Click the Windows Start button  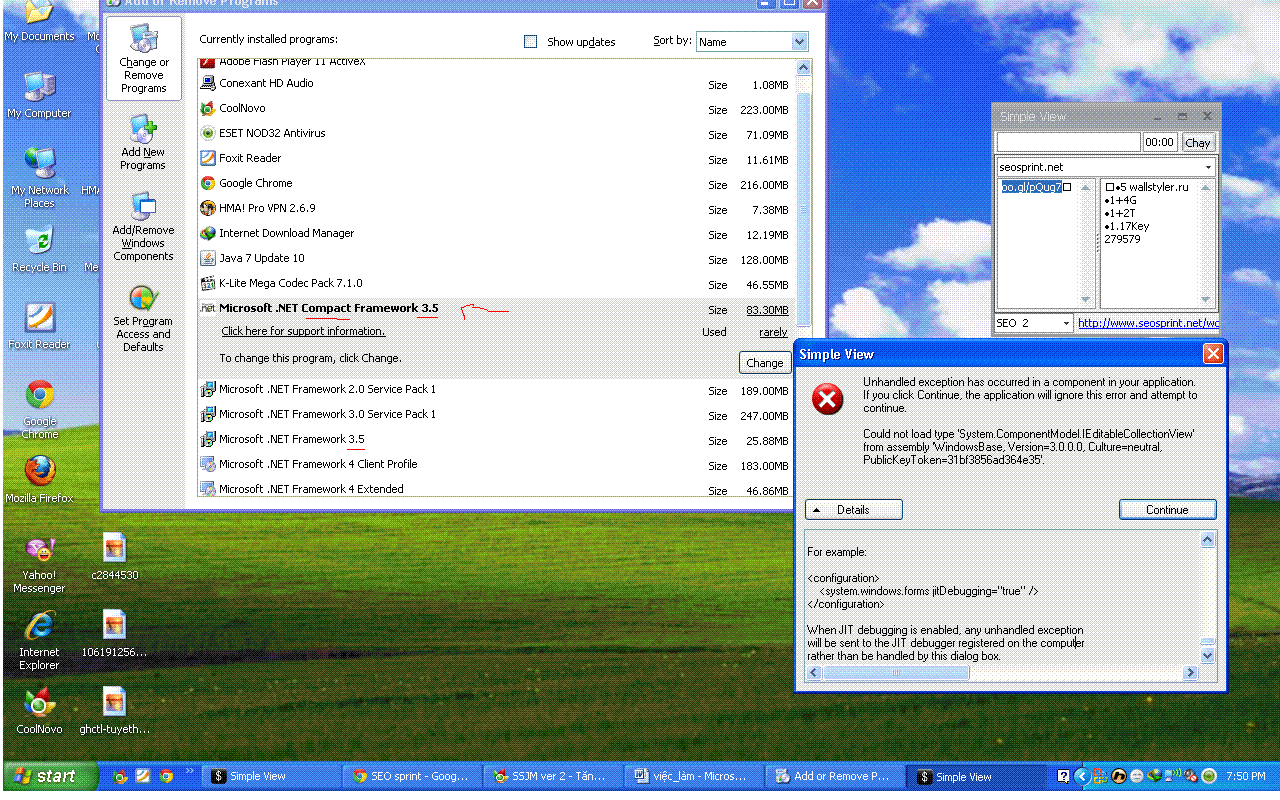coord(50,776)
